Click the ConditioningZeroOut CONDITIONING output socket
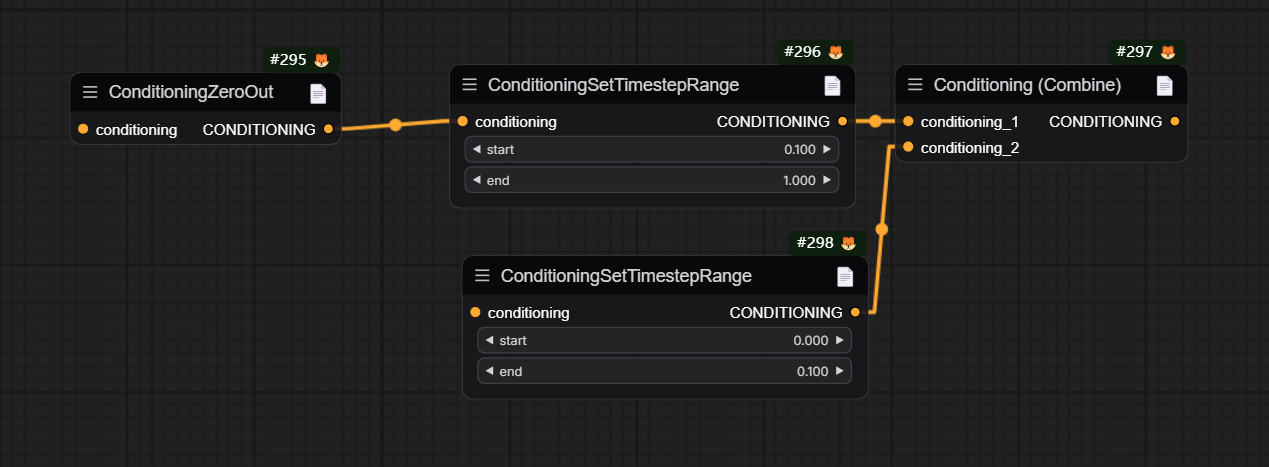Screen dimensions: 1269x467 tap(328, 129)
